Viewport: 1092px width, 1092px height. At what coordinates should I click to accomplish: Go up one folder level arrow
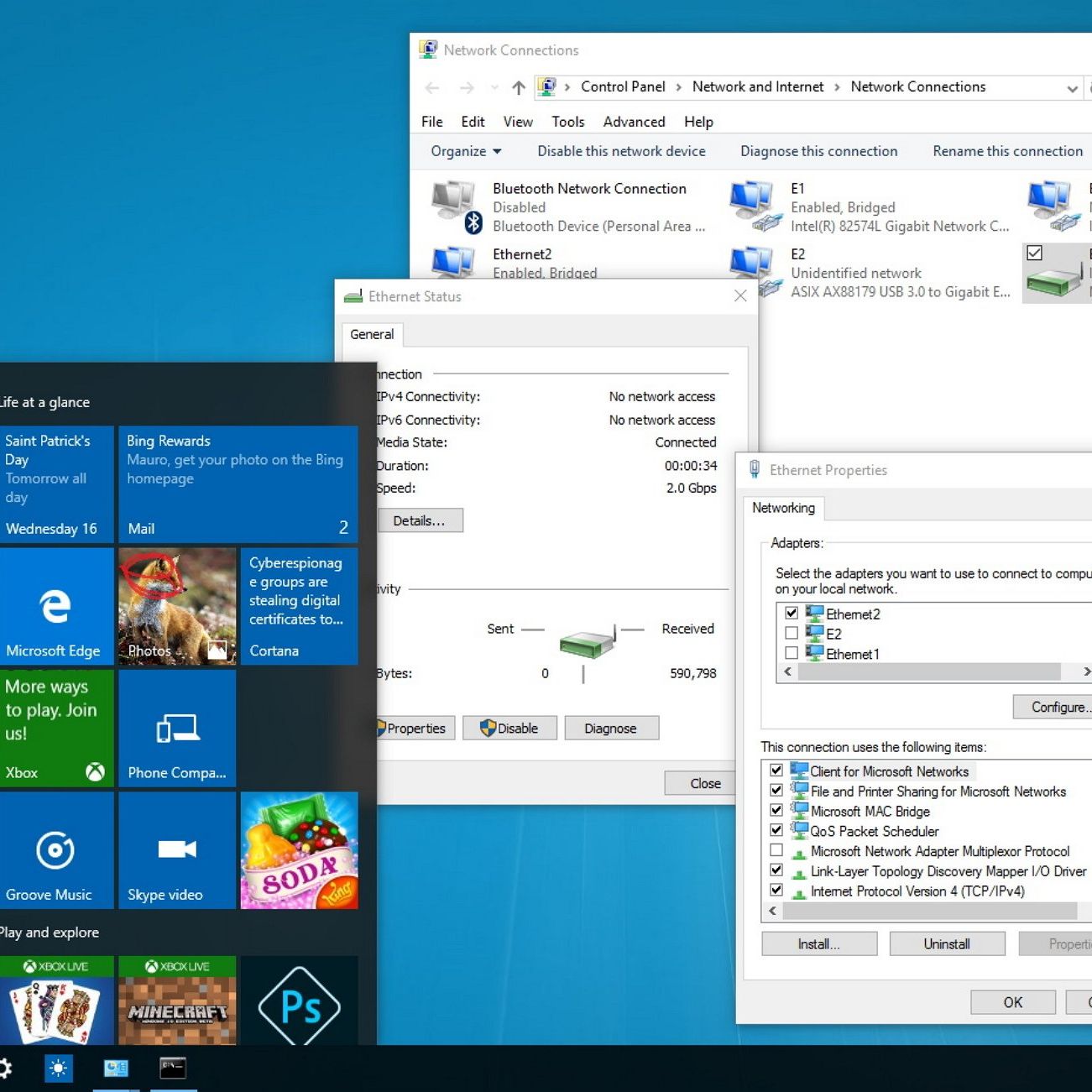pyautogui.click(x=519, y=87)
